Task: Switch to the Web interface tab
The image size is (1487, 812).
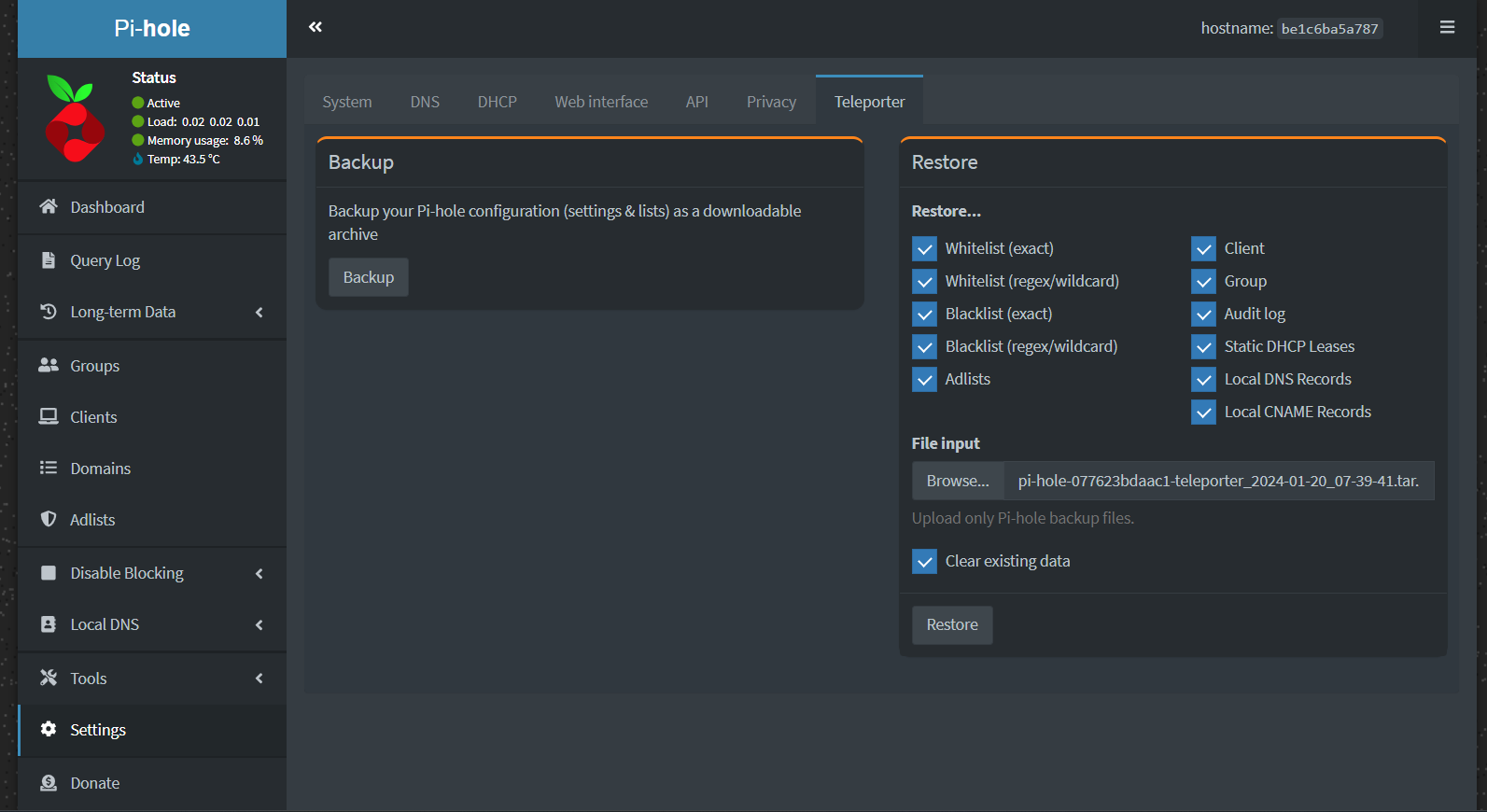Action: pyautogui.click(x=601, y=102)
